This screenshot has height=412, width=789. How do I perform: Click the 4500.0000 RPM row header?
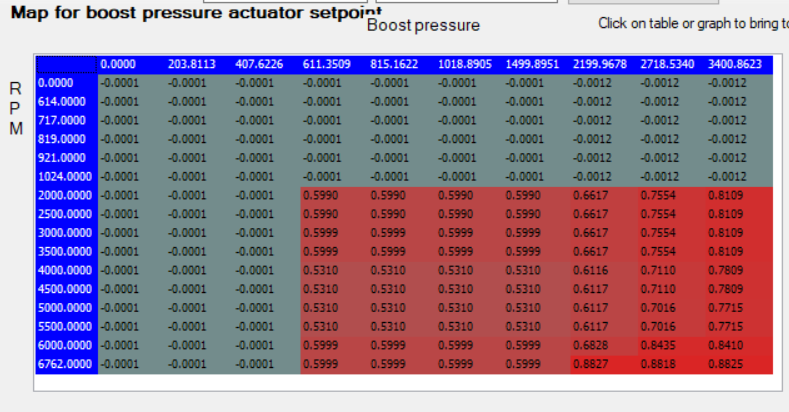point(66,289)
